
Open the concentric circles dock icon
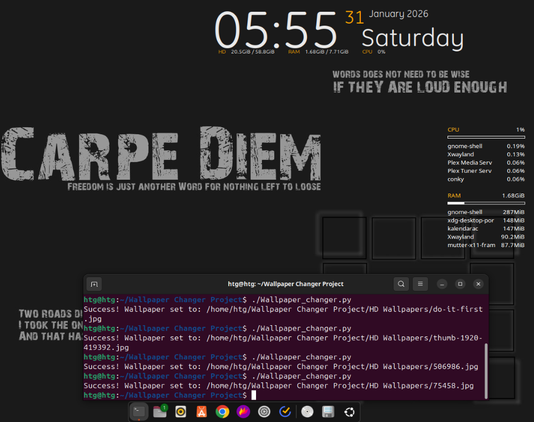pyautogui.click(x=264, y=412)
